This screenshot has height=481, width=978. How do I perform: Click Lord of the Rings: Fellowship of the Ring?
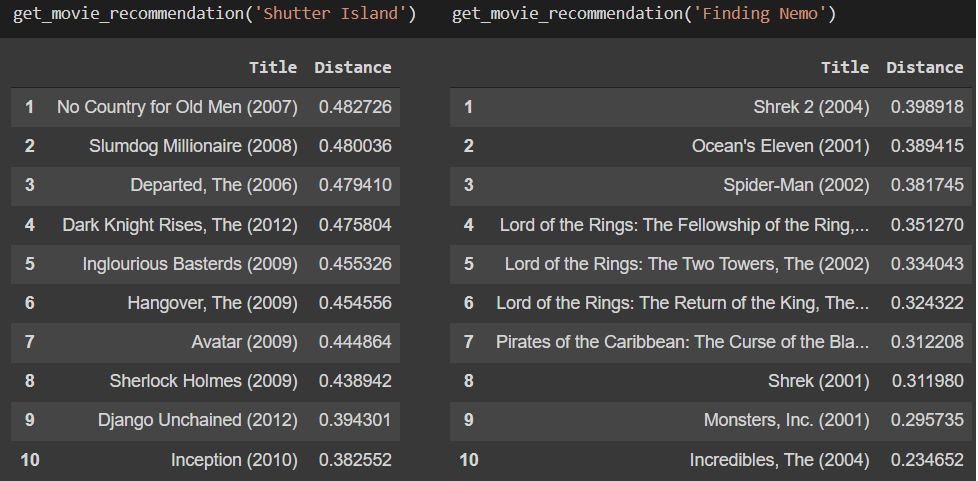tap(684, 225)
